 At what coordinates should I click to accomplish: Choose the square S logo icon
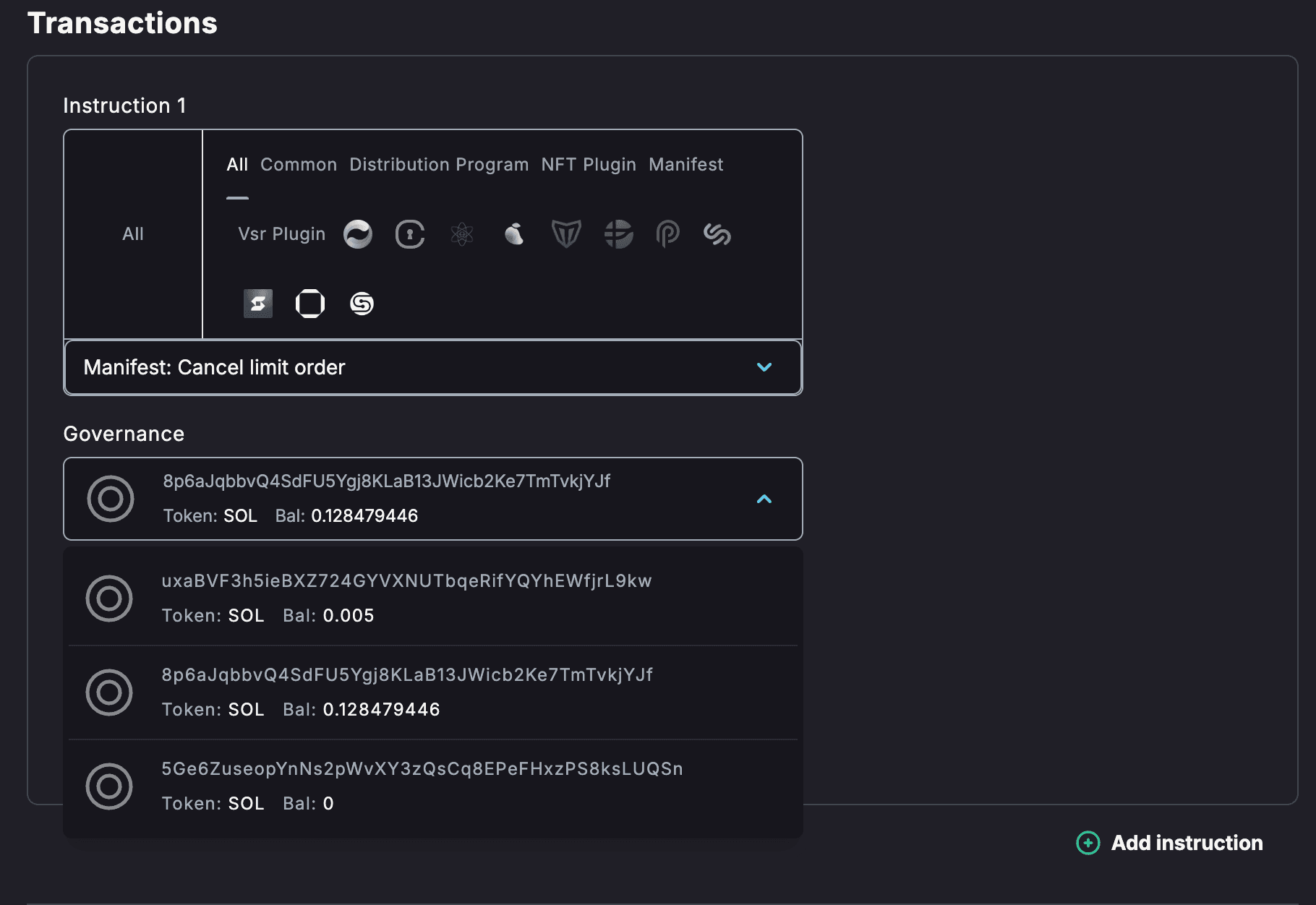pos(258,304)
